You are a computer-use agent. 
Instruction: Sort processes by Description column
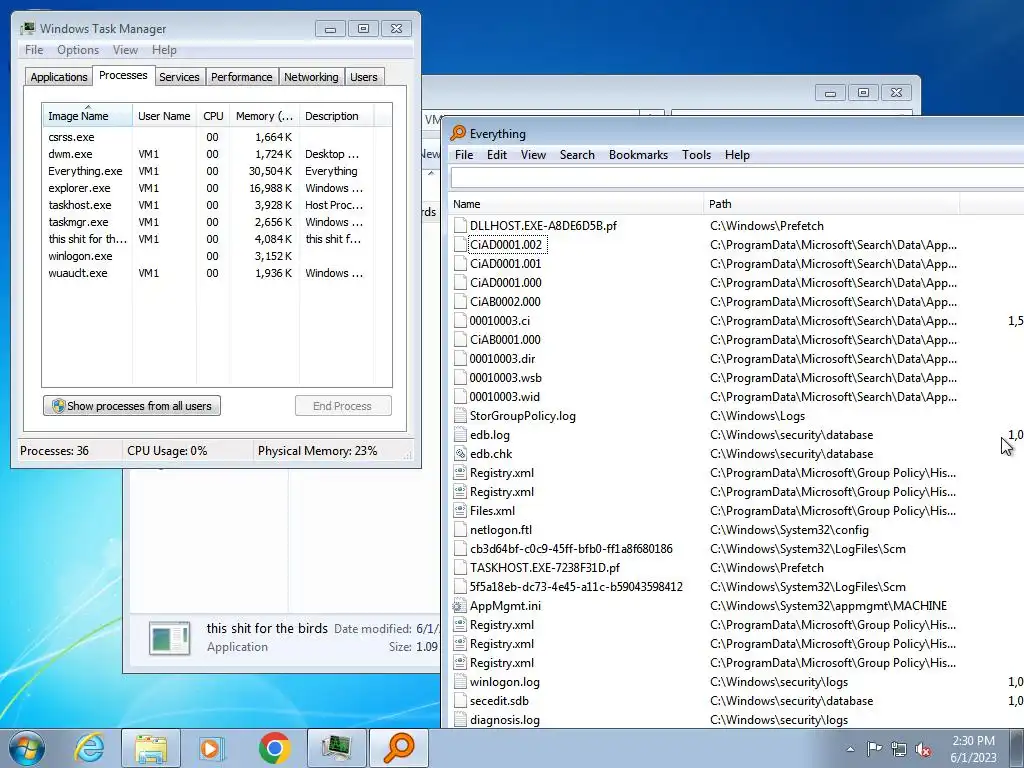click(x=336, y=116)
